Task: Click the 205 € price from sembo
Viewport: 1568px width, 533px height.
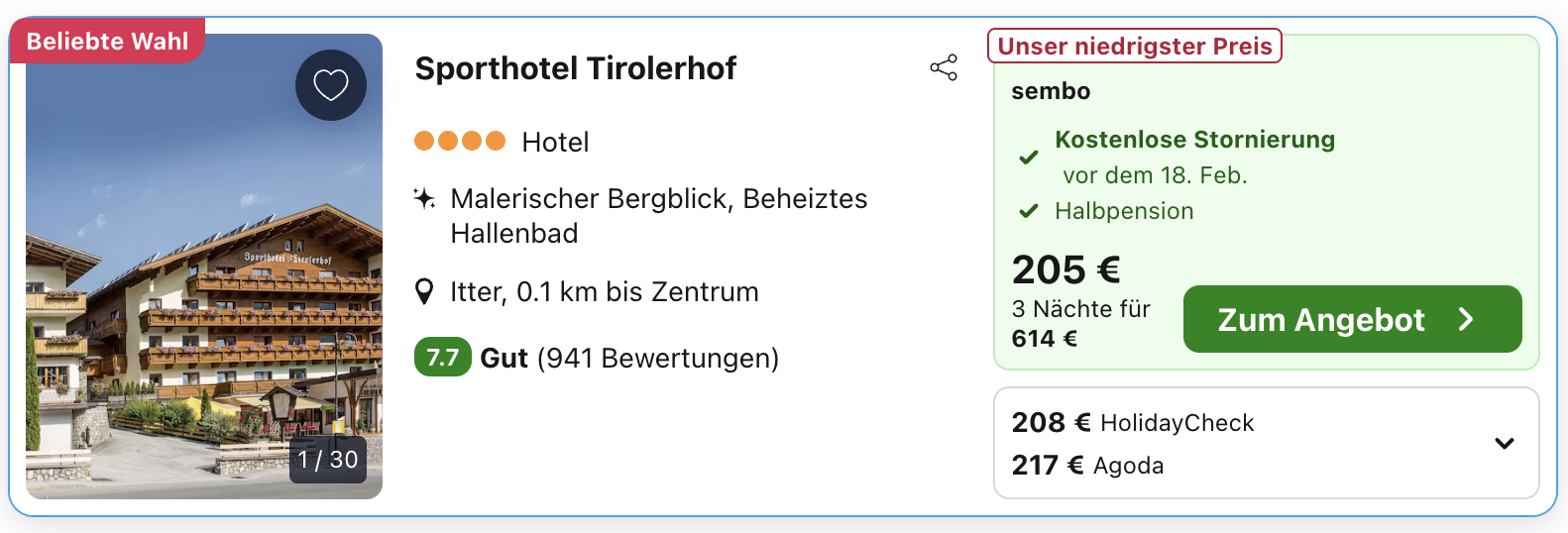Action: (x=1065, y=269)
